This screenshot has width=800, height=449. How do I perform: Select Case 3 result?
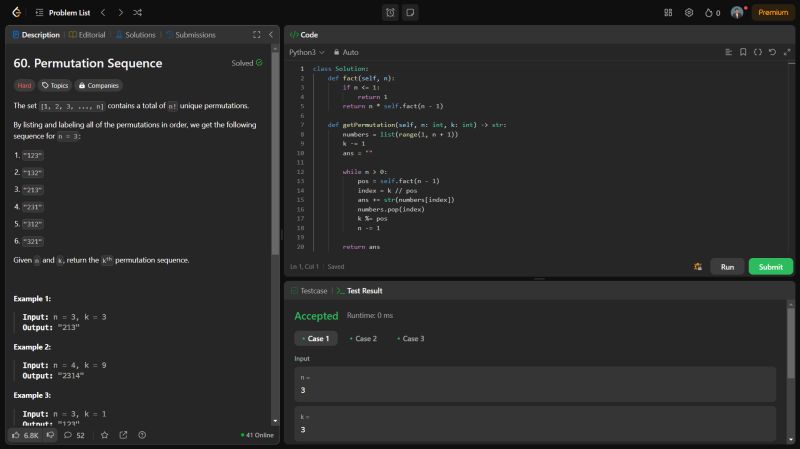(411, 338)
